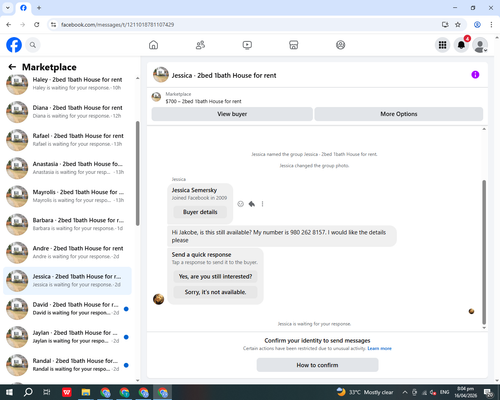Open Andre's 2bed 1bath conversation

tap(67, 252)
